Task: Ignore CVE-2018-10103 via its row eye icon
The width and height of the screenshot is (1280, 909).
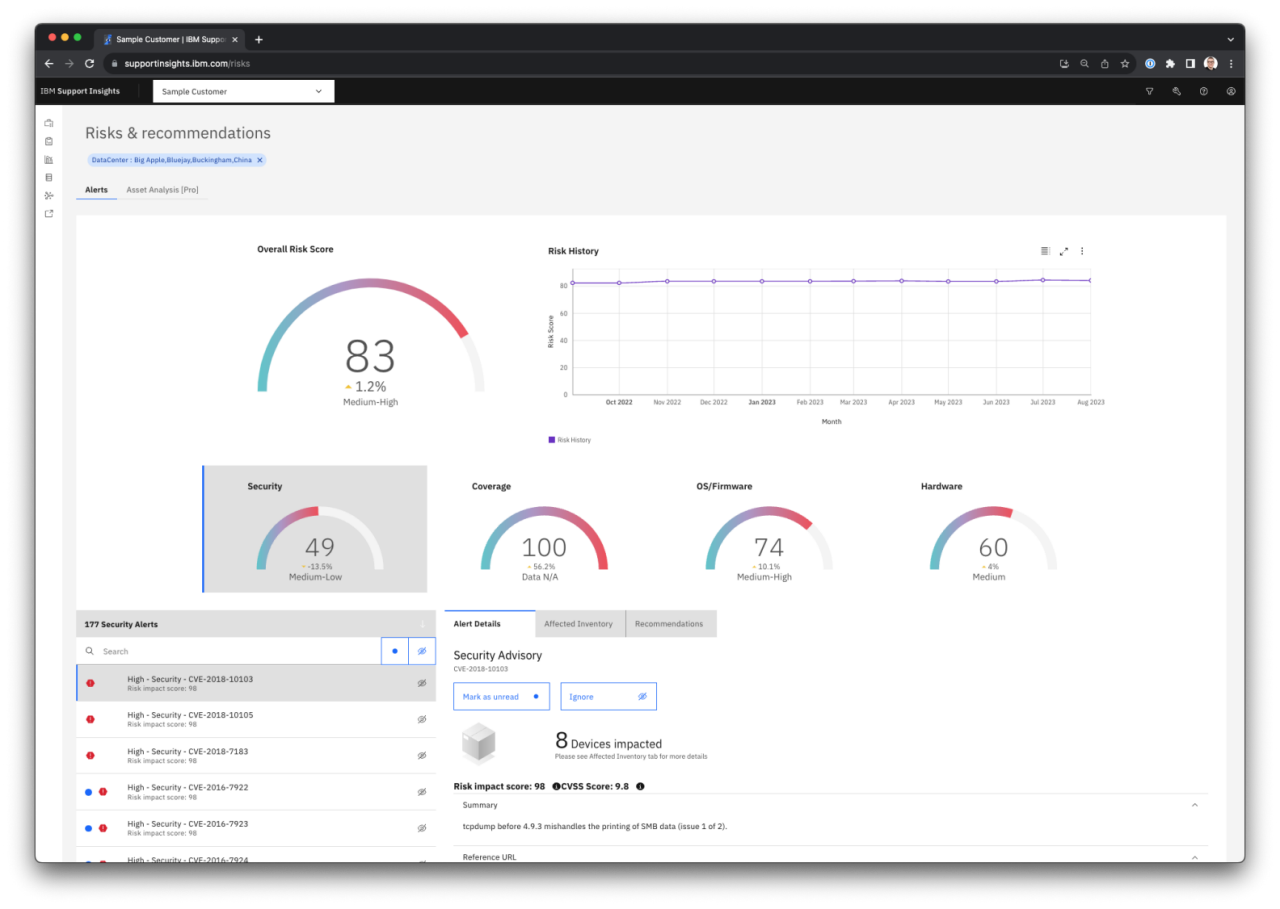Action: click(422, 683)
